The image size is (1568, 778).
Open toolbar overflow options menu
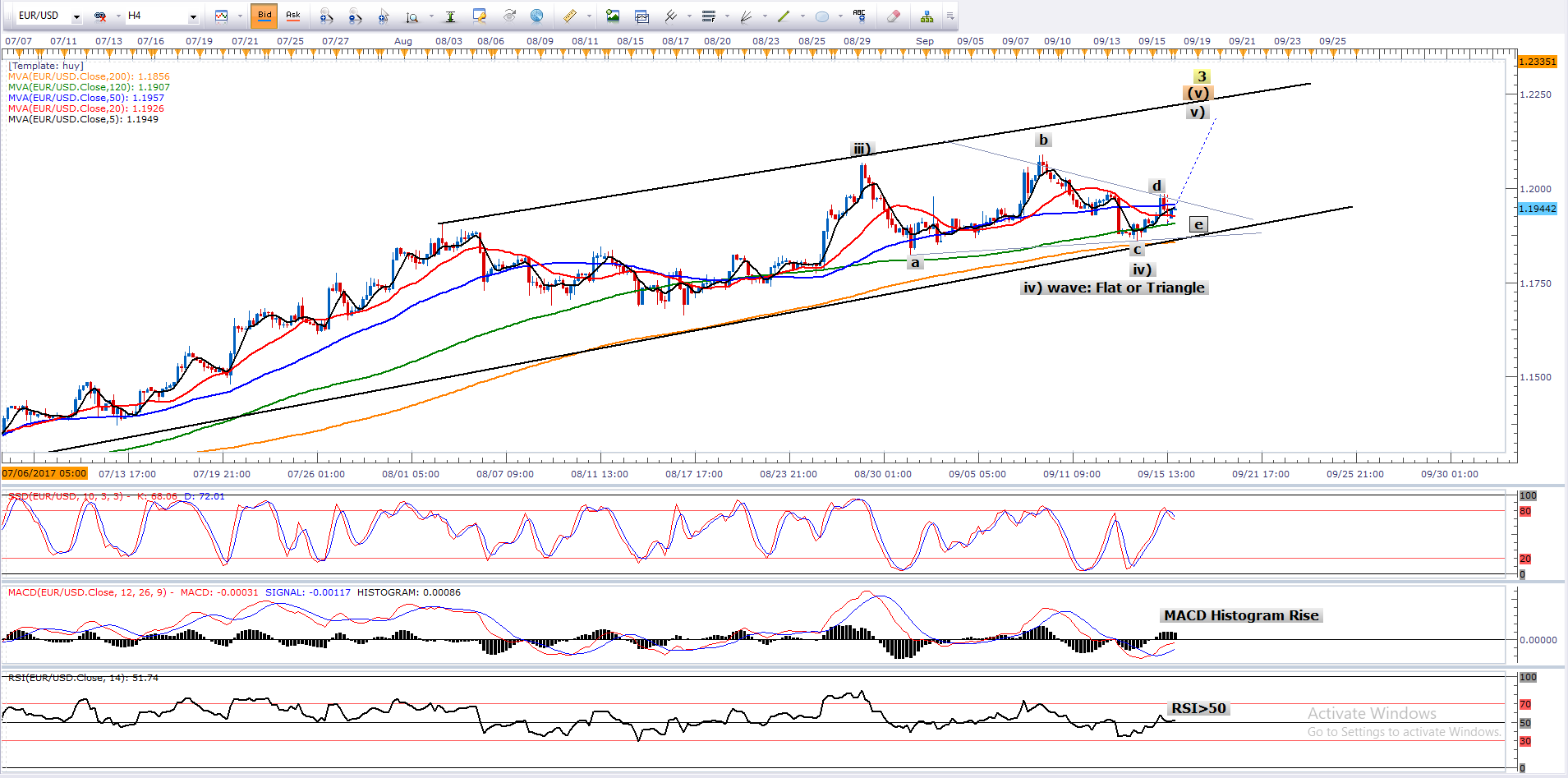click(950, 16)
